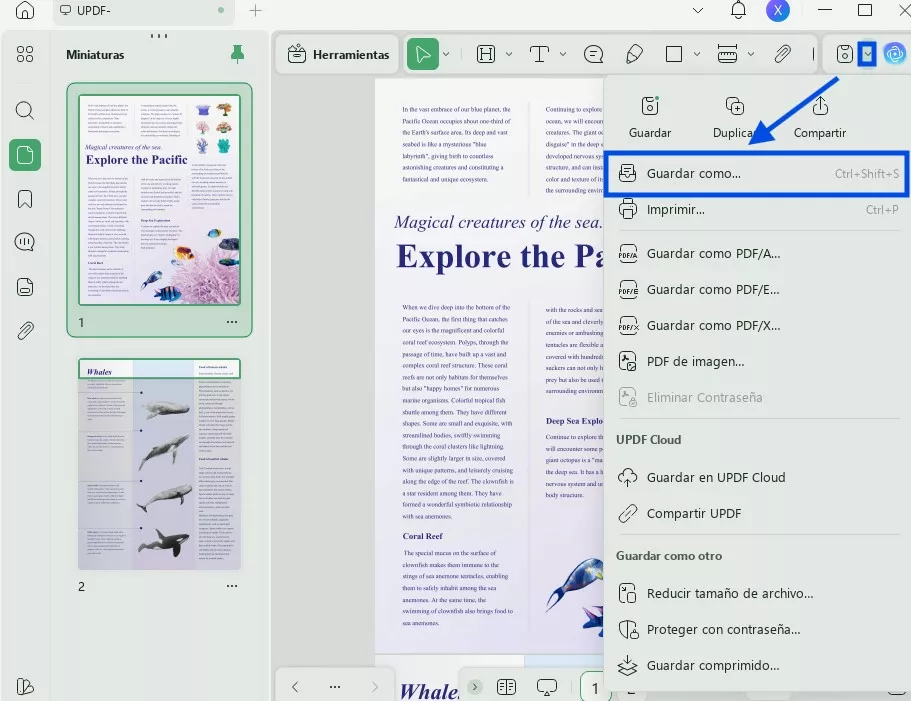The width and height of the screenshot is (911, 701).
Task: Open the Comments panel icon in sidebar
Action: (25, 243)
